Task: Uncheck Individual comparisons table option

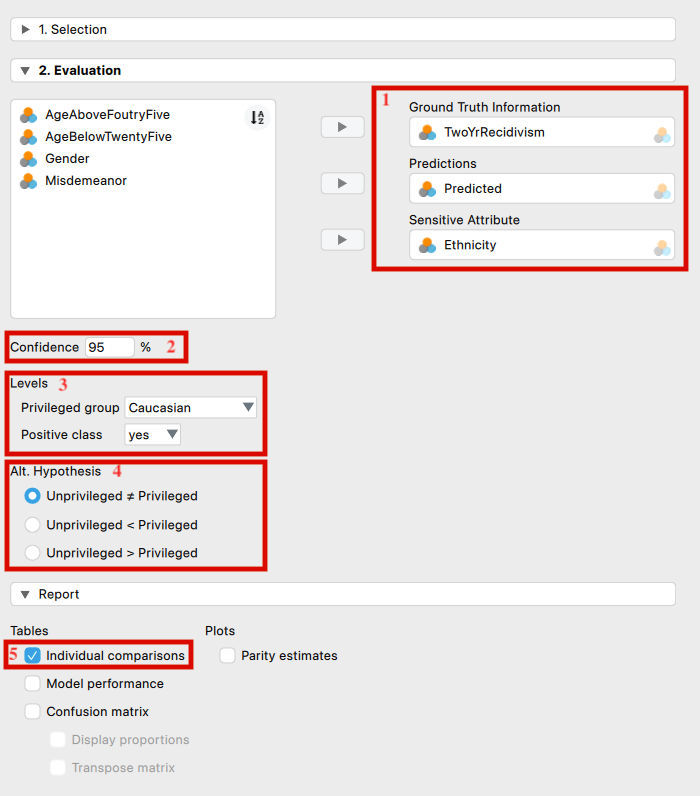Action: pyautogui.click(x=32, y=655)
